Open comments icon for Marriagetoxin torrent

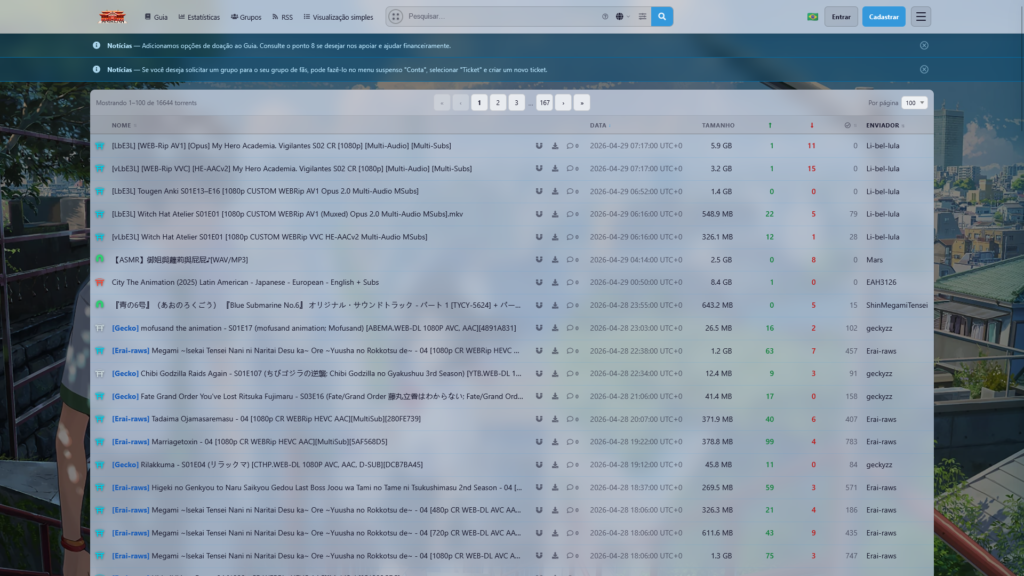[x=572, y=442]
